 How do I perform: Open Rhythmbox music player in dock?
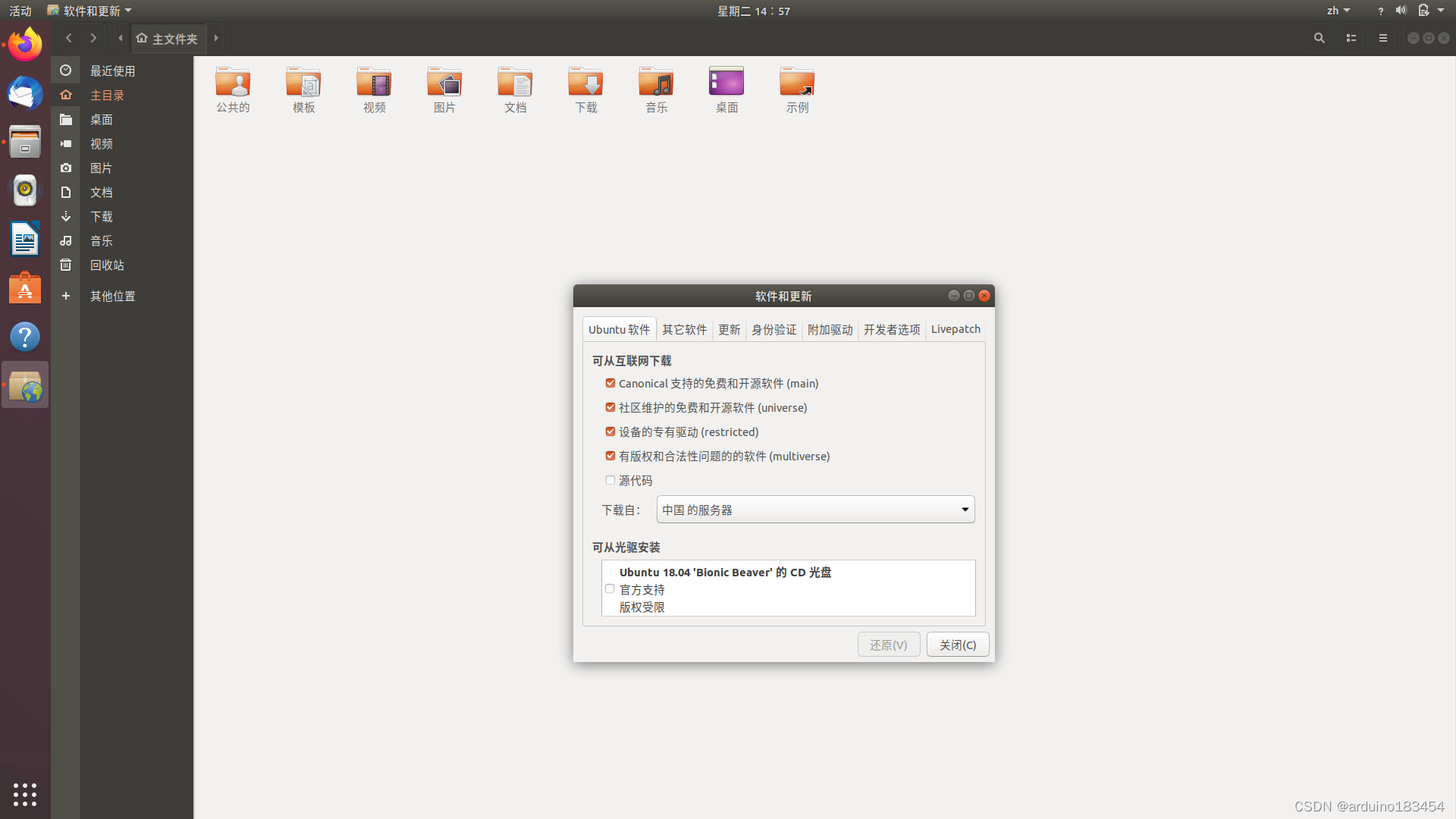click(25, 190)
